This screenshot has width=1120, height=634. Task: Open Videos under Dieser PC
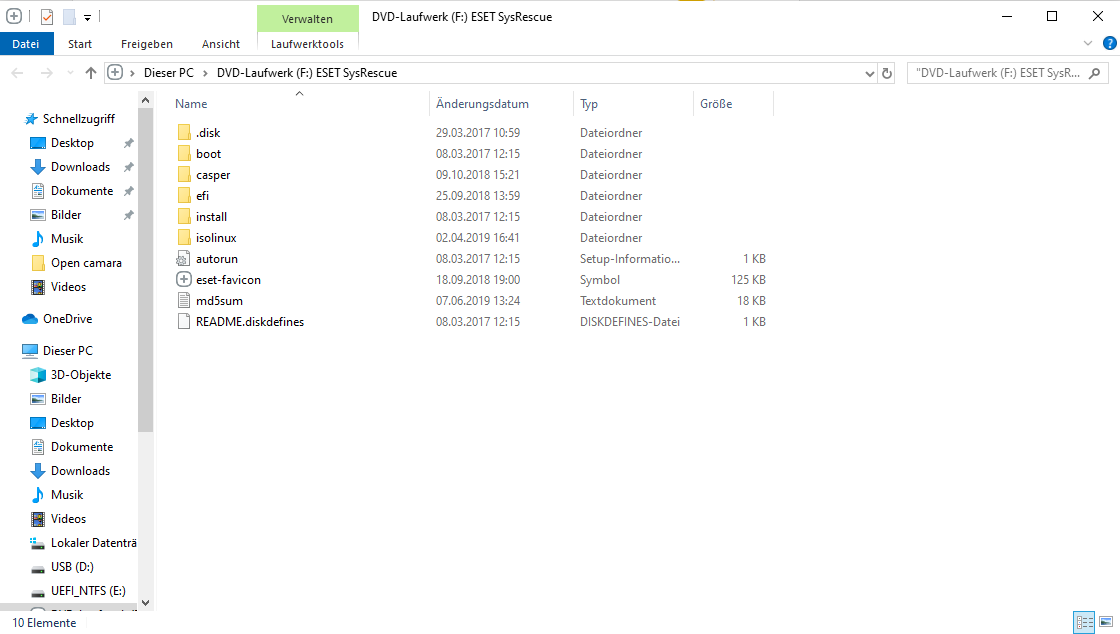pyautogui.click(x=68, y=519)
